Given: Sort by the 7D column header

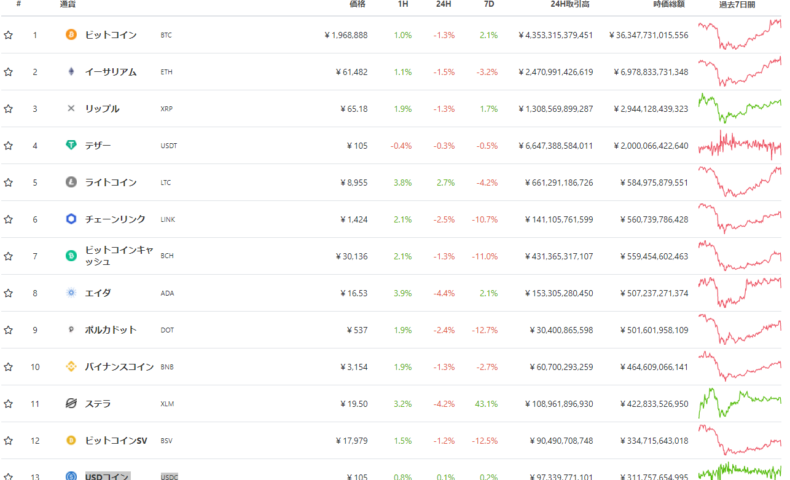Looking at the screenshot, I should pyautogui.click(x=489, y=4).
